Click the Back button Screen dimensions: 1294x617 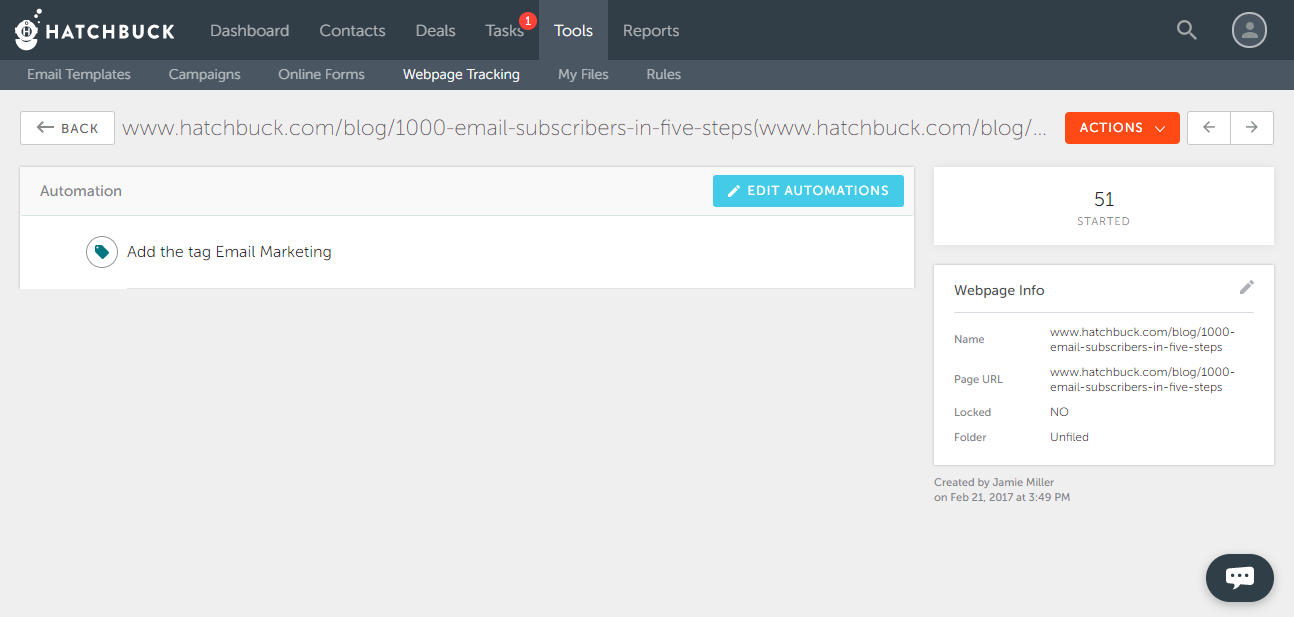click(x=67, y=128)
